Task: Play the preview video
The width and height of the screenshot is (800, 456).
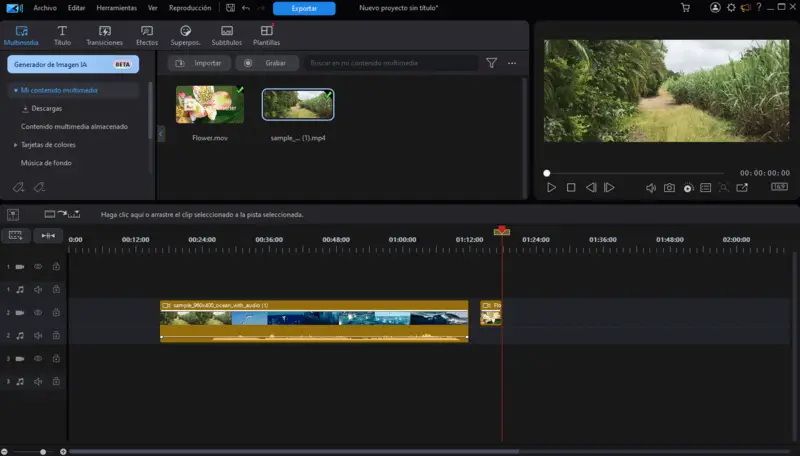Action: click(x=551, y=188)
